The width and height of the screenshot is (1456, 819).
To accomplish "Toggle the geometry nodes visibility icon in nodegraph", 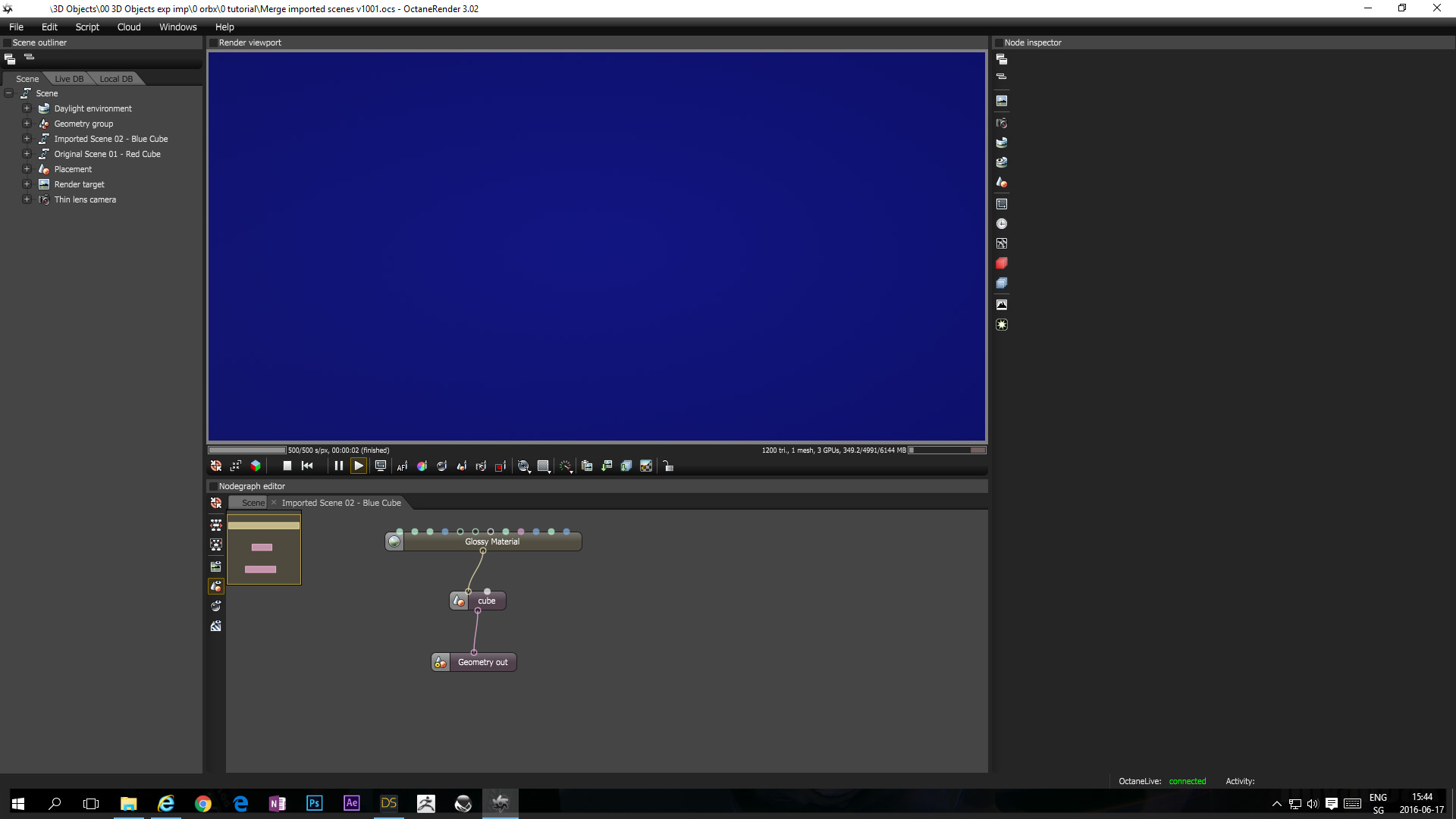I will click(x=216, y=586).
